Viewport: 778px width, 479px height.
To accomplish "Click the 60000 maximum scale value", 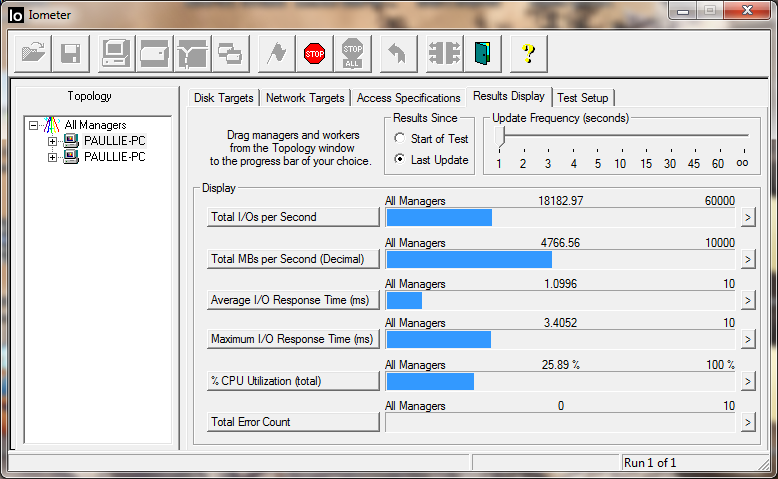I will 719,201.
